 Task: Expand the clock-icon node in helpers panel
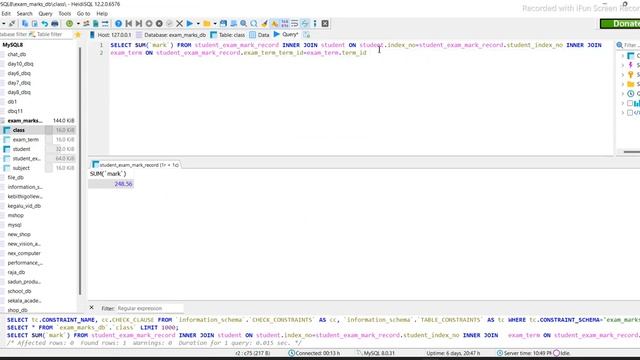(623, 94)
